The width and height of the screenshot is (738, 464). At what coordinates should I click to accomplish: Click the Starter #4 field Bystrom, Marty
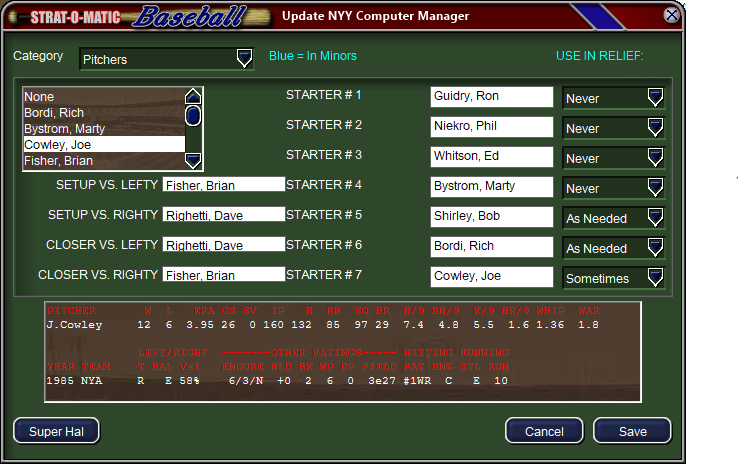[x=491, y=187]
